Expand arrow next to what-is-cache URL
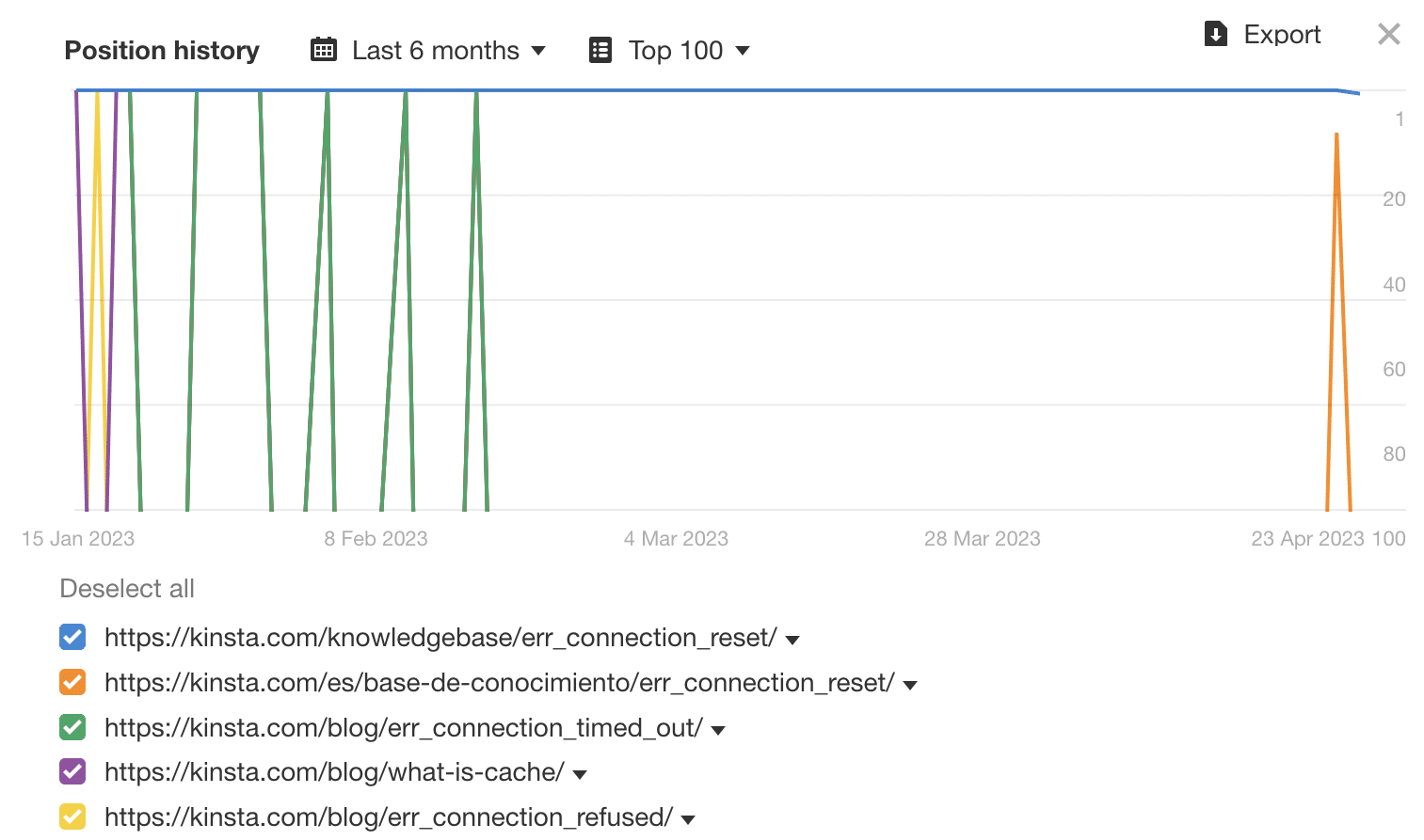1424x840 pixels. coord(580,774)
